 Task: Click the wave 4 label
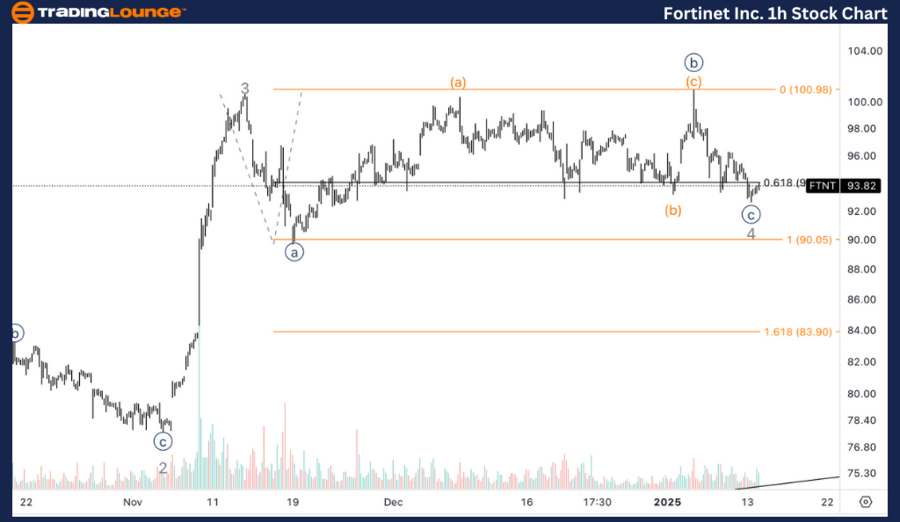point(751,233)
